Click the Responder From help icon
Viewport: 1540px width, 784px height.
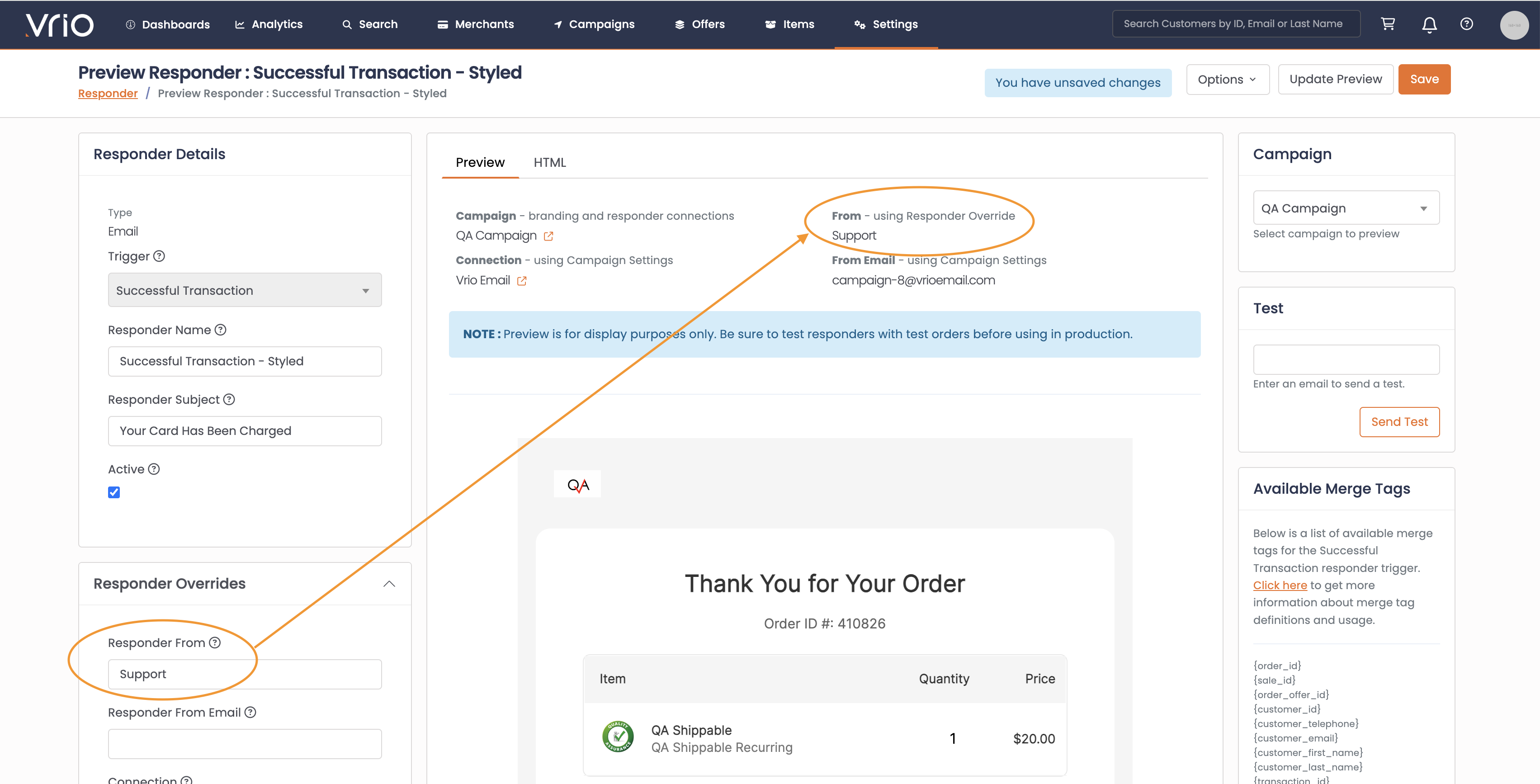click(215, 642)
